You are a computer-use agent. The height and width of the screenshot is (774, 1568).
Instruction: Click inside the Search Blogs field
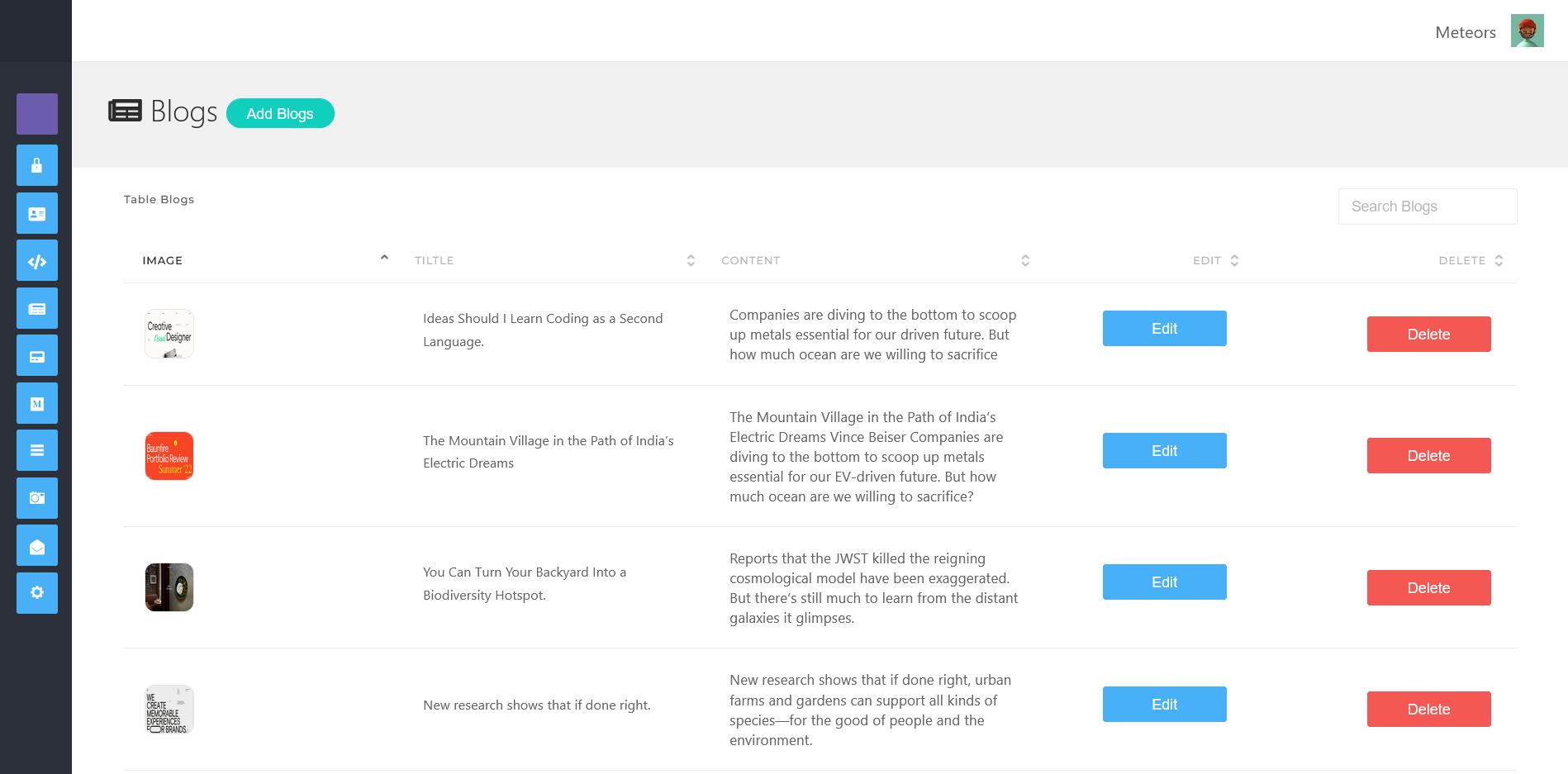[1427, 206]
